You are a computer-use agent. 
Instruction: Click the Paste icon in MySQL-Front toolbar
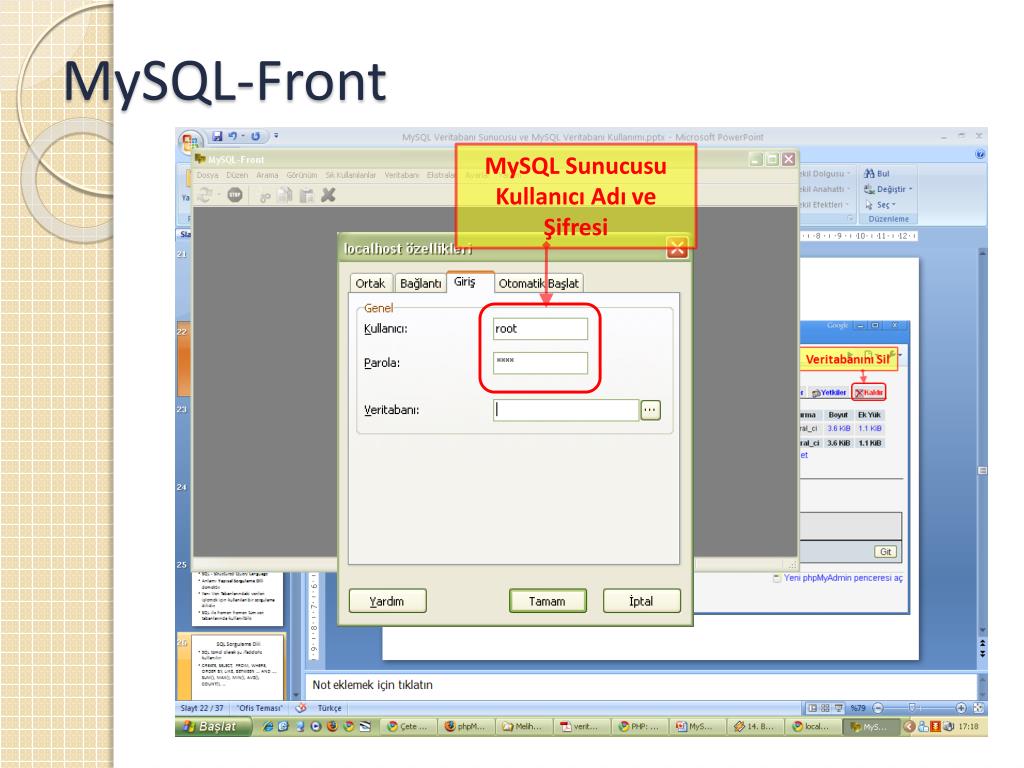[x=306, y=195]
